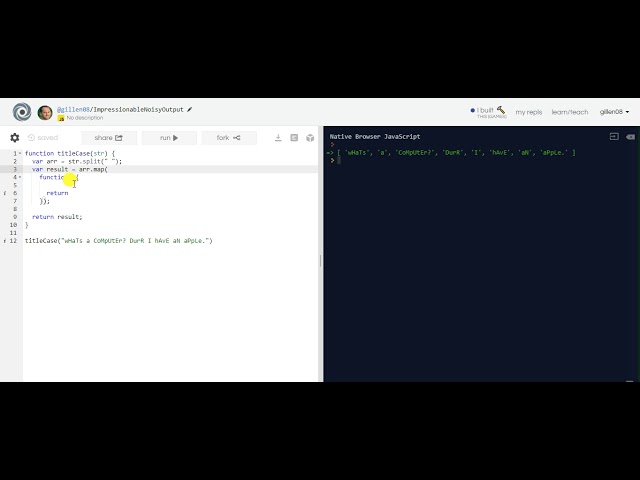Click the I built this game link
640x480 pixels.
point(489,112)
